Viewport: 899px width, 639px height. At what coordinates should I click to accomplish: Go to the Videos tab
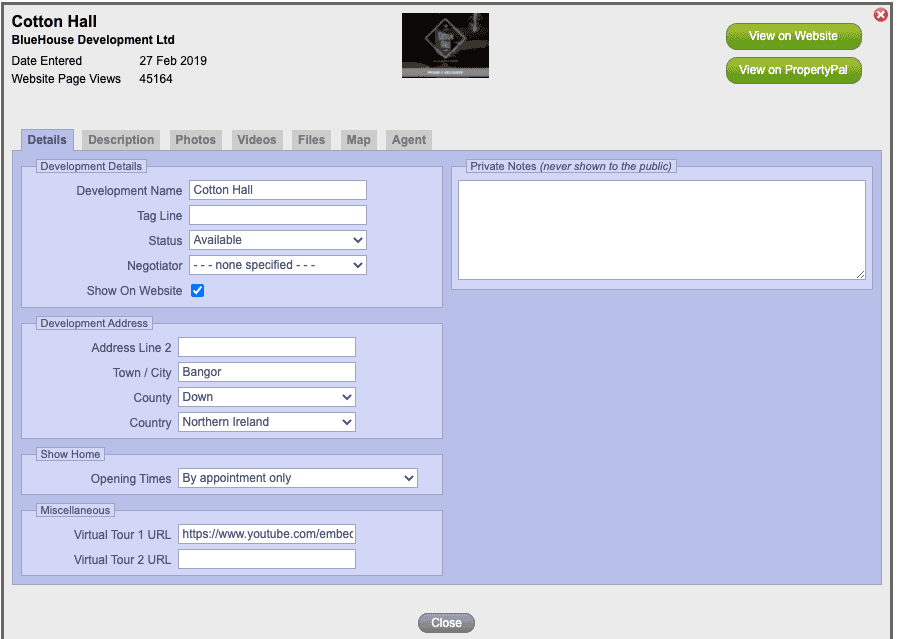[x=256, y=140]
